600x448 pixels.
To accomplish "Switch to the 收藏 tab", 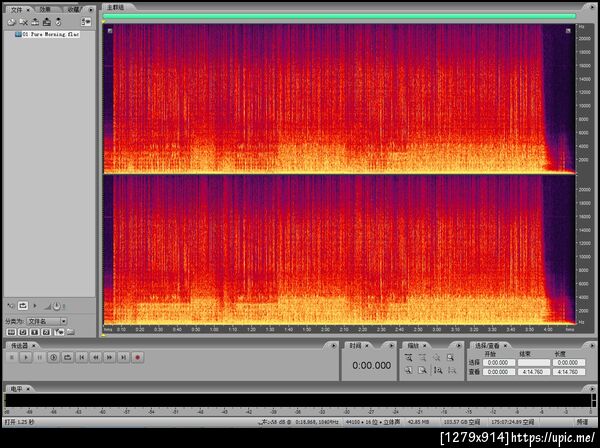I will (73, 9).
